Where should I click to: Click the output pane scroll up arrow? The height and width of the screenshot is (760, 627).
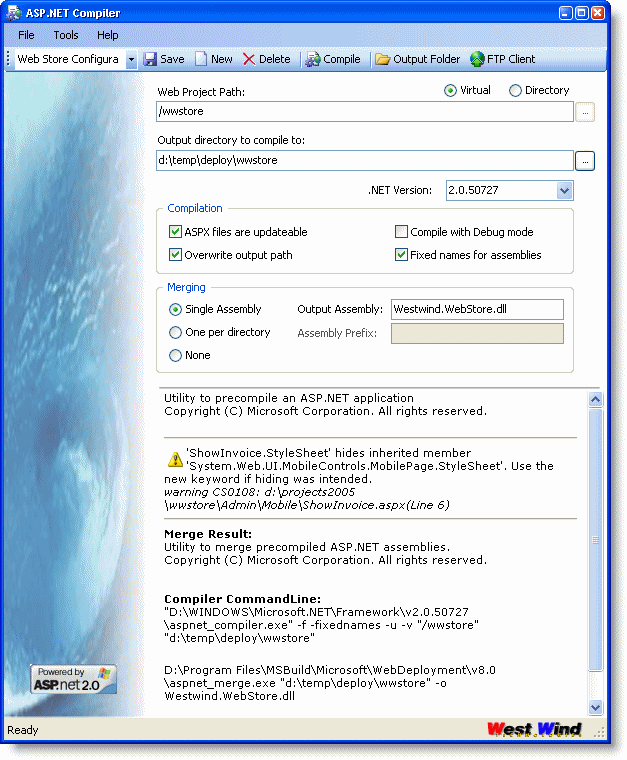pos(596,400)
